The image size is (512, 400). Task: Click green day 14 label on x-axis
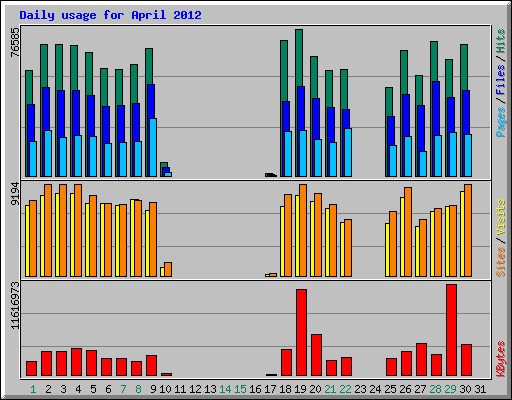225,389
